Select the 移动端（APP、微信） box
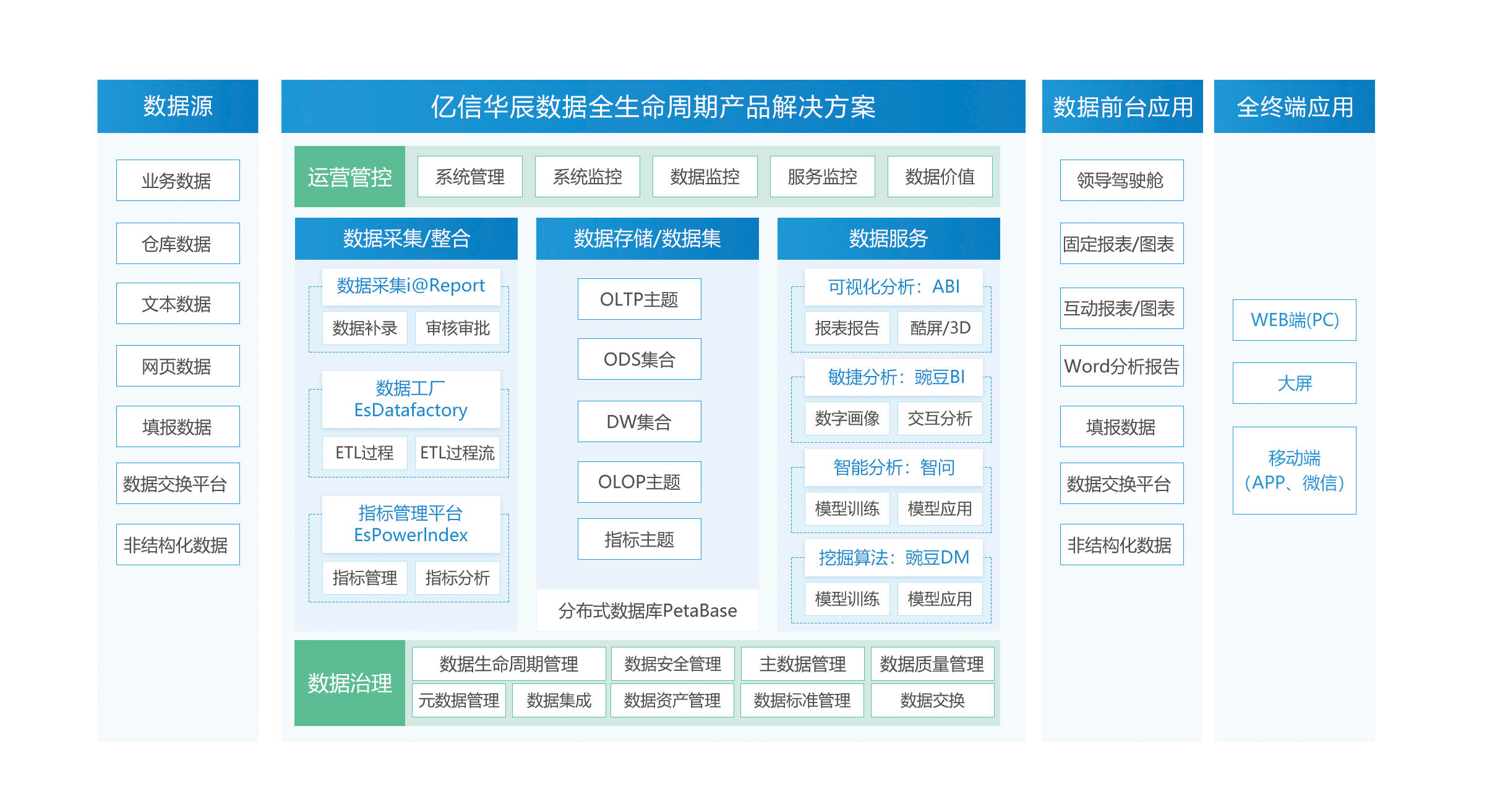 click(1295, 471)
